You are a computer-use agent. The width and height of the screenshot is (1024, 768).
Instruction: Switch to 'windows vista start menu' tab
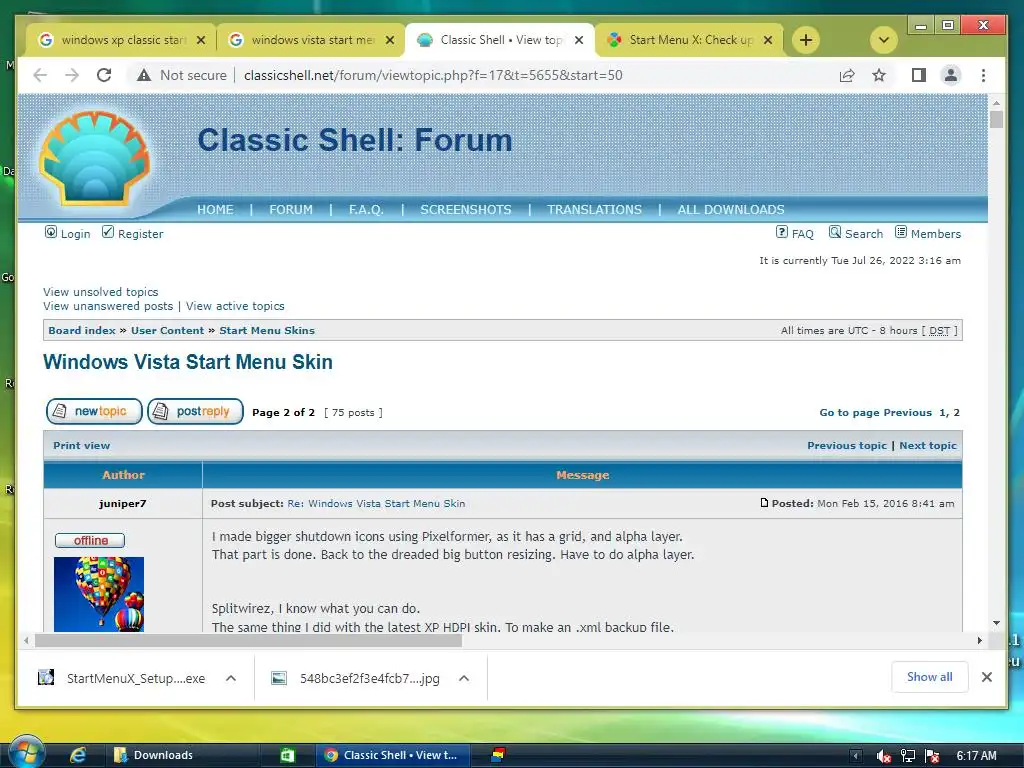click(311, 40)
